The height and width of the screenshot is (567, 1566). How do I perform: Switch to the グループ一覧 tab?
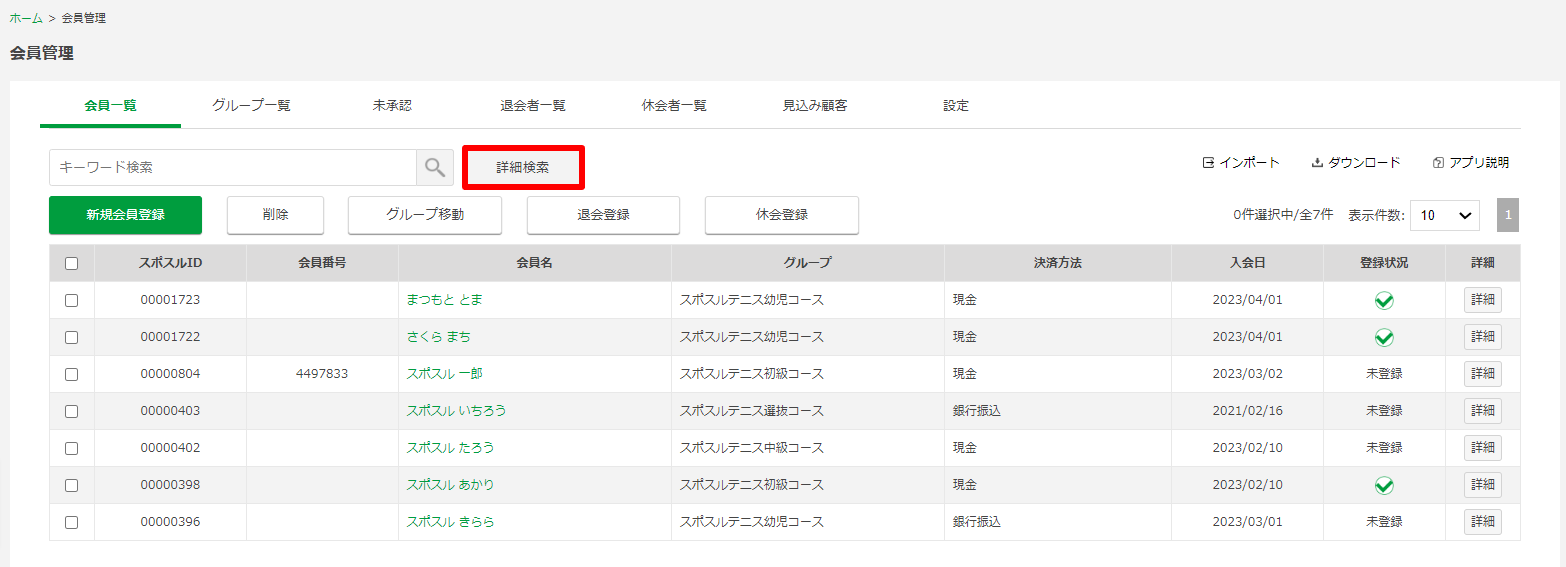pyautogui.click(x=251, y=105)
